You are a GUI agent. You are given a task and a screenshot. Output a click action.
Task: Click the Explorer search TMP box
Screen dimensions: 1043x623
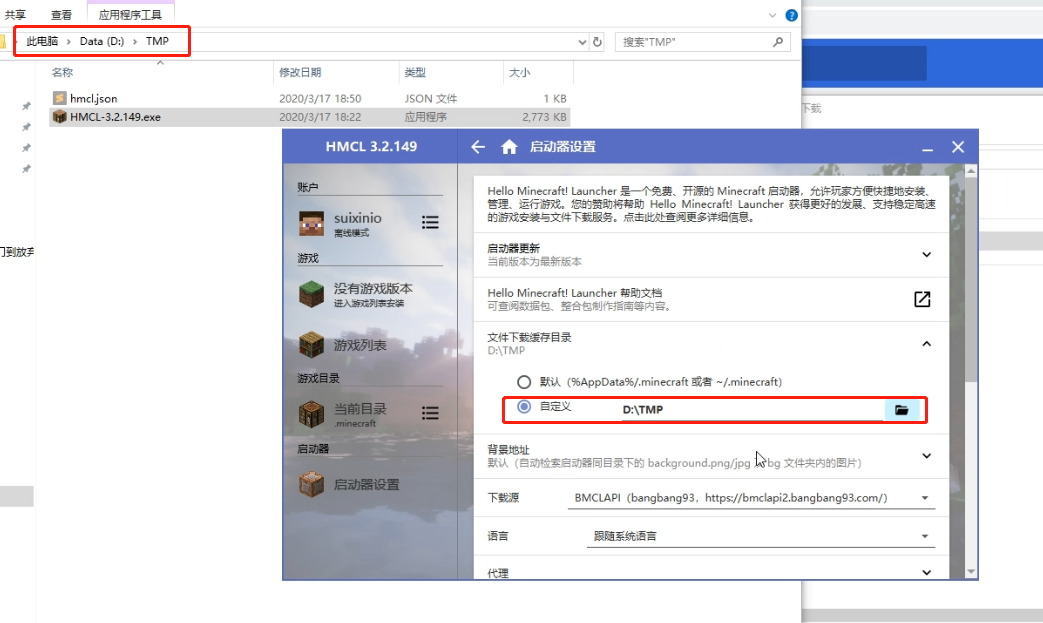click(x=703, y=42)
